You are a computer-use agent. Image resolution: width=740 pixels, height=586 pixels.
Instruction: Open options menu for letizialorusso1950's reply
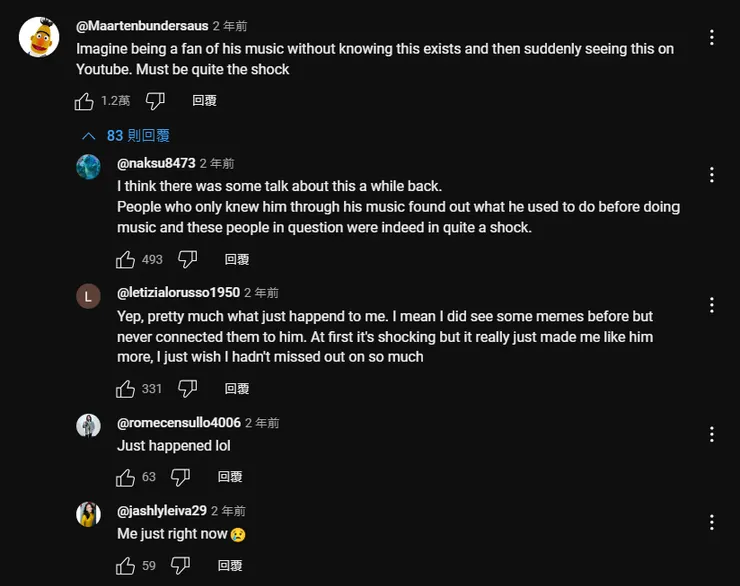point(711,305)
